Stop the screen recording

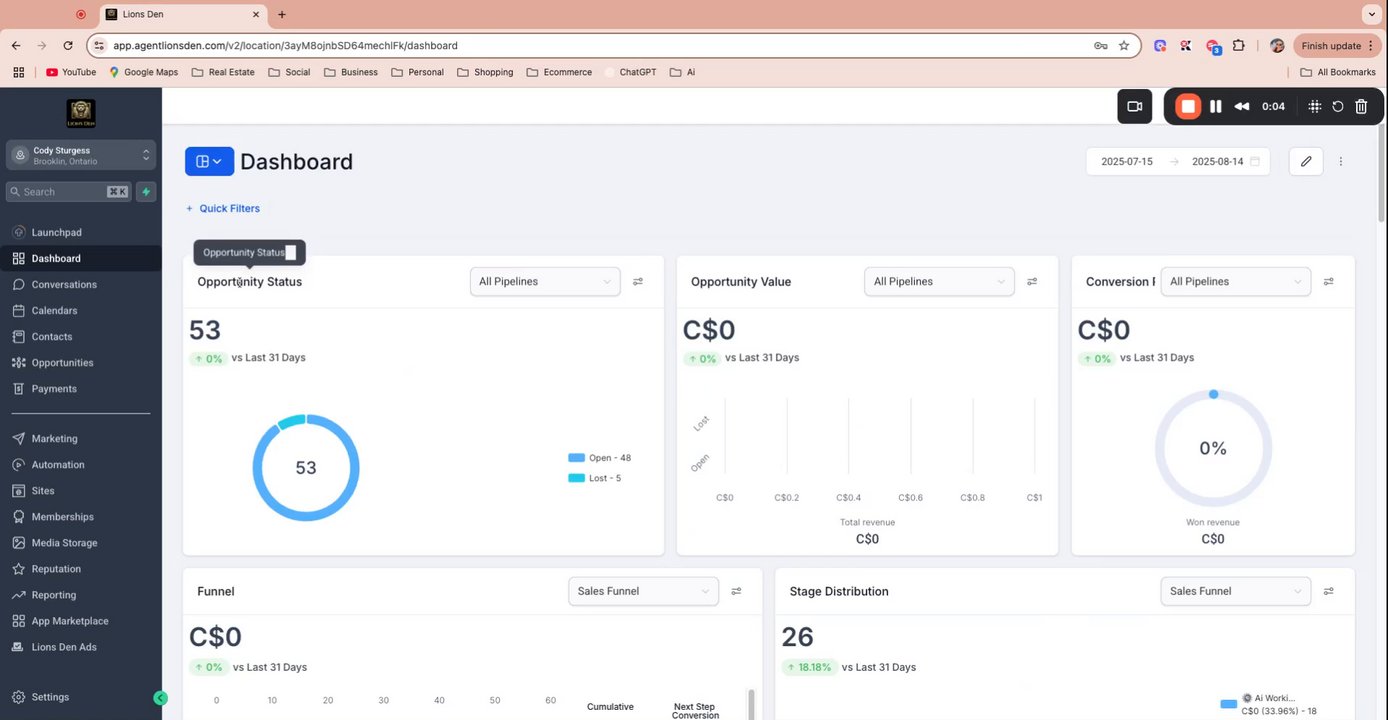tap(1188, 106)
